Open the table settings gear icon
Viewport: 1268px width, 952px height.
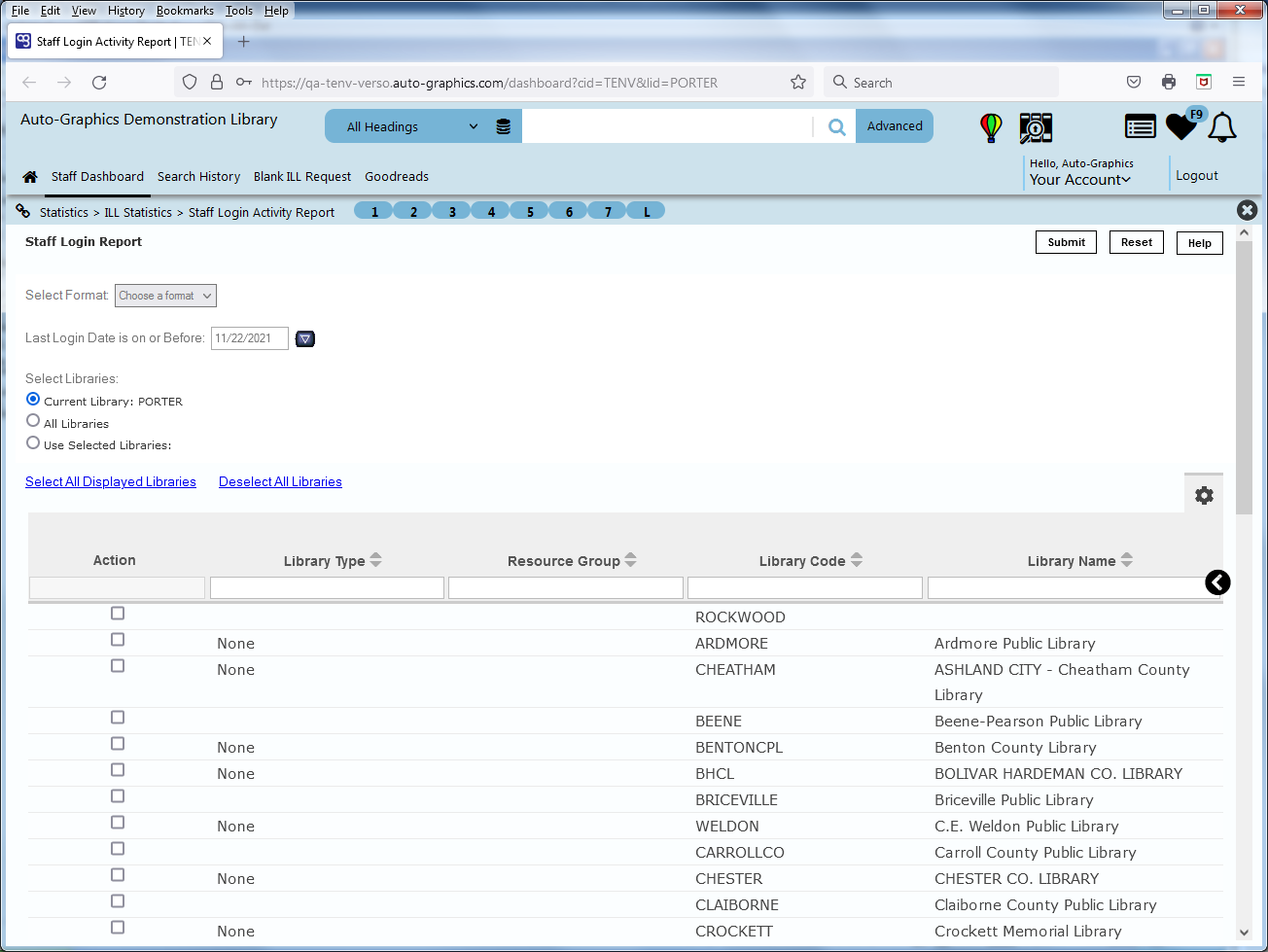pyautogui.click(x=1204, y=495)
